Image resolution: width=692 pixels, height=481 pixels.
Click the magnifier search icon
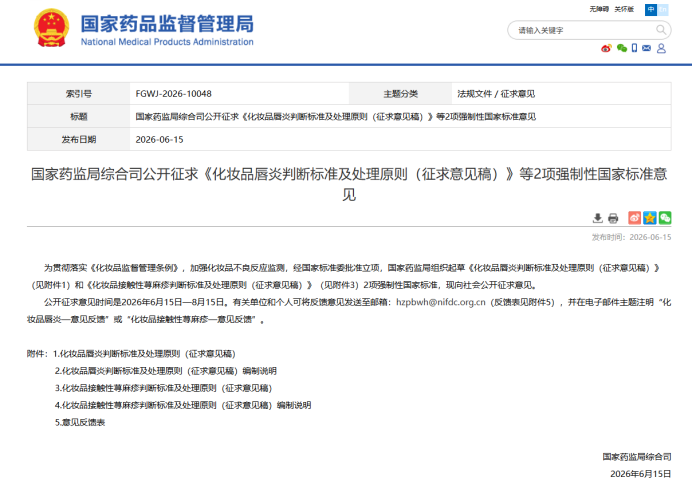point(661,30)
